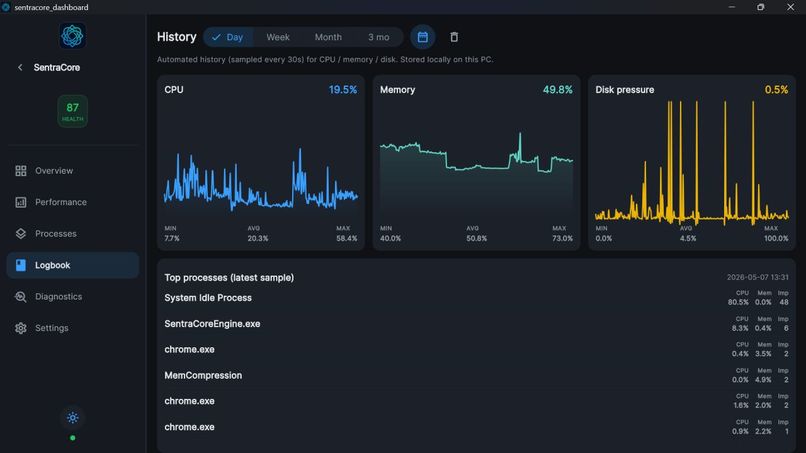Screen dimensions: 806x453
Task: Open the Processes page
Action: click(x=72, y=233)
